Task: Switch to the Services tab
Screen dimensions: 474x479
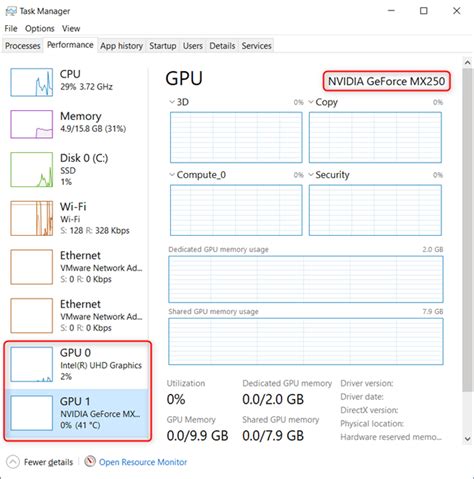Action: coord(256,46)
